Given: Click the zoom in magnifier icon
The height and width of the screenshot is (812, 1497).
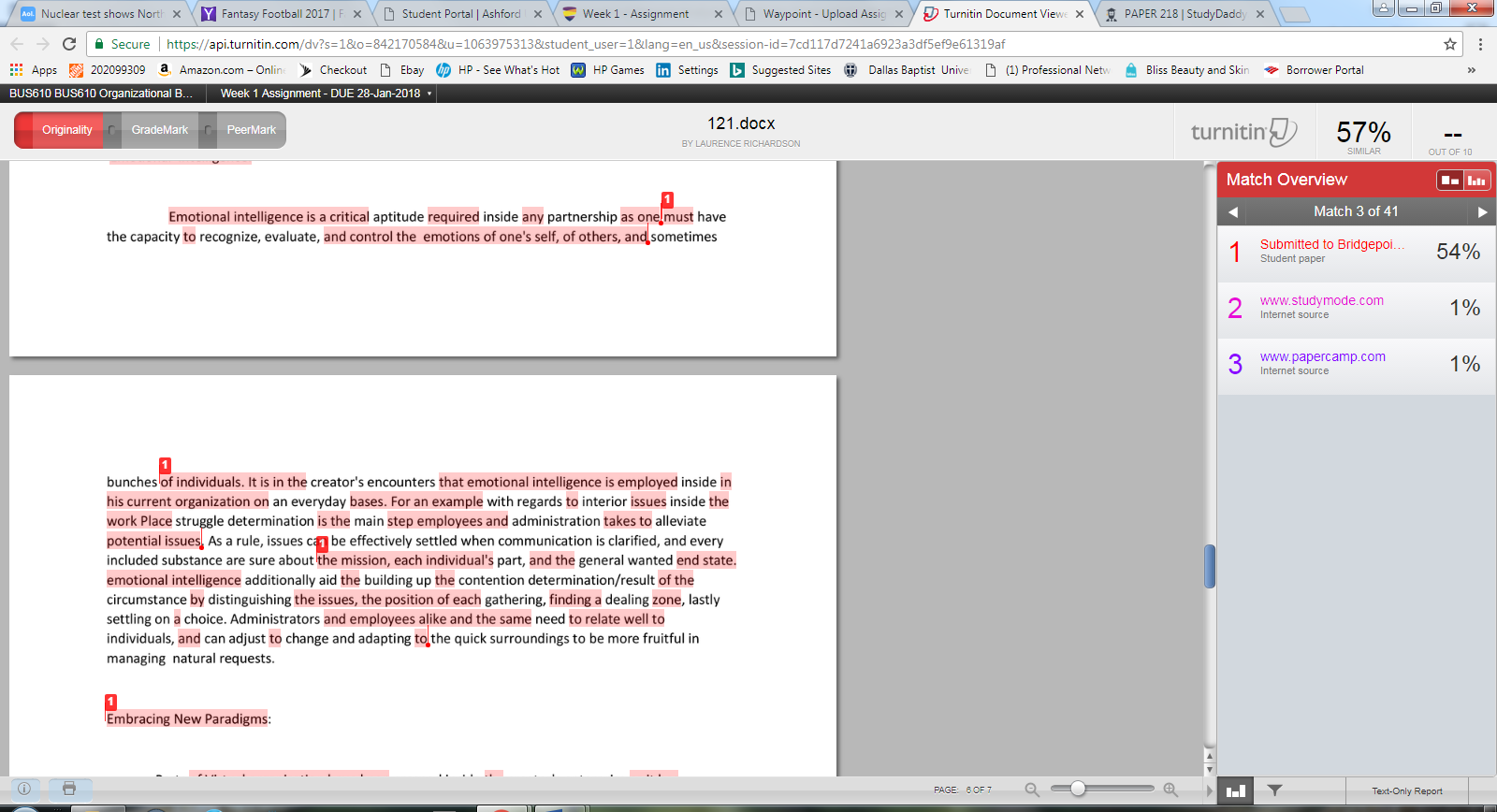Looking at the screenshot, I should (1170, 790).
